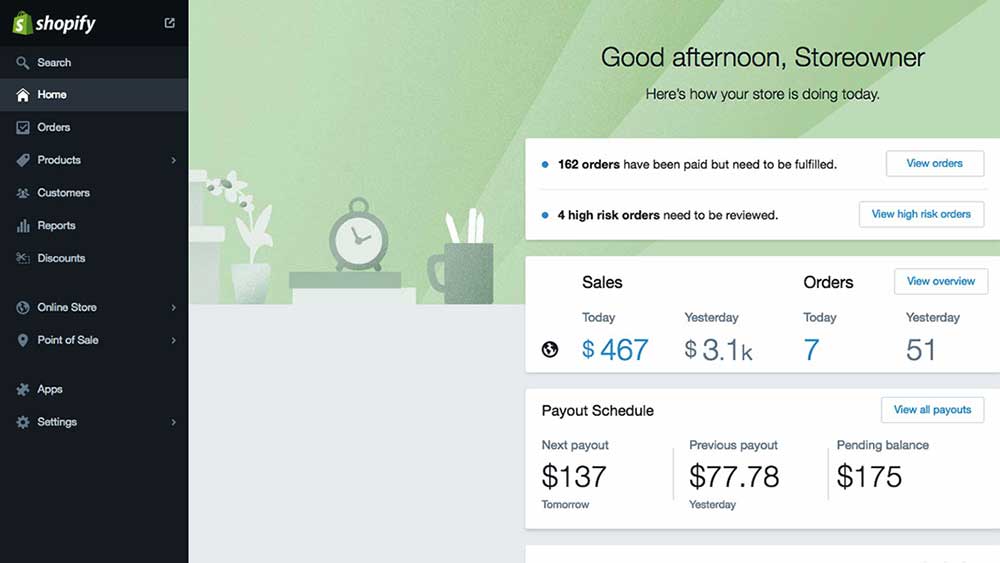
Task: Open Orders via the checkbox icon
Action: point(22,128)
